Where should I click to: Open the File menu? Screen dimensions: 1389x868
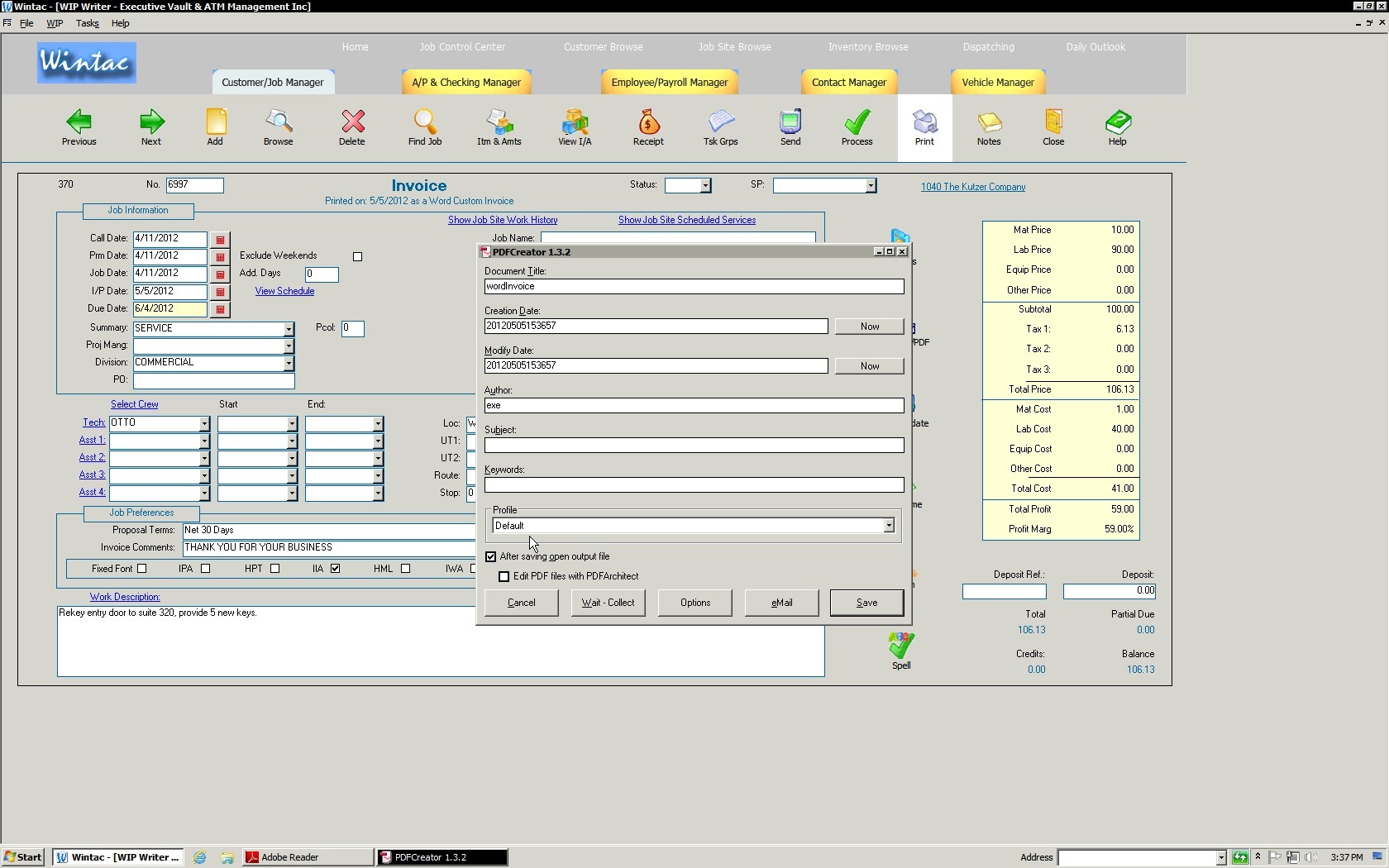pyautogui.click(x=26, y=23)
